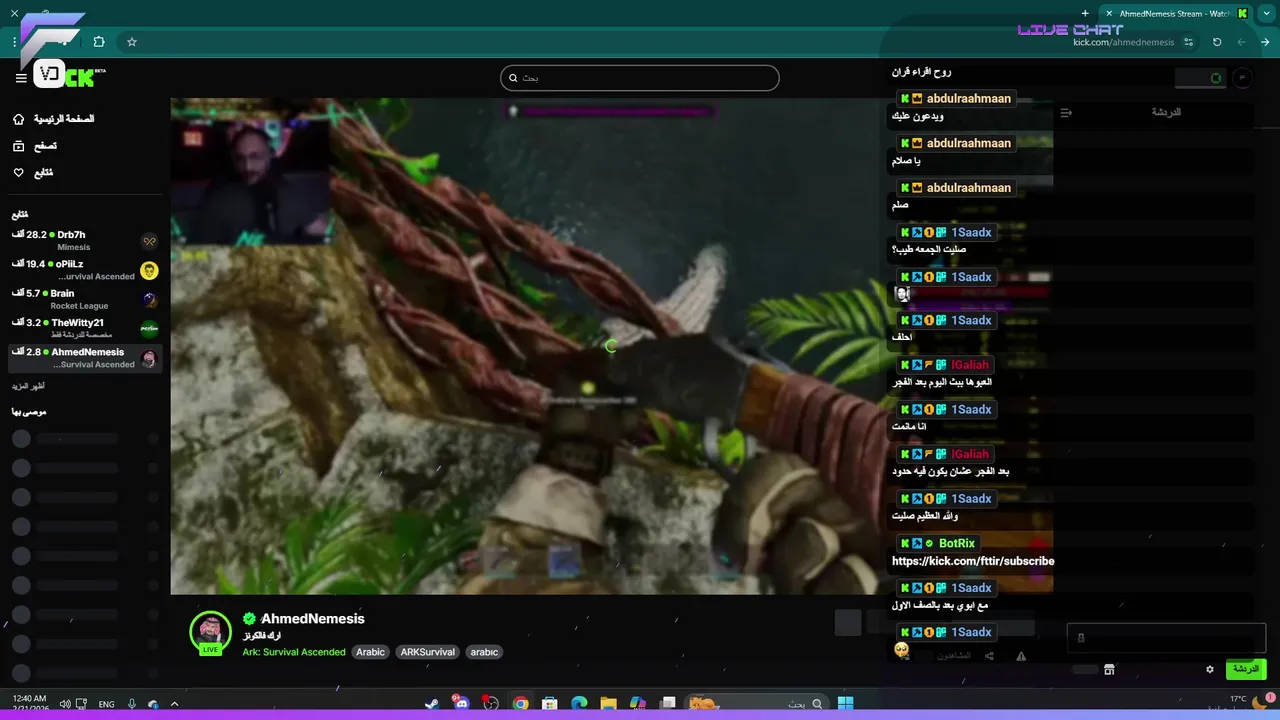Viewport: 1280px width, 720px height.
Task: Open File Explorer from the taskbar
Action: click(x=608, y=704)
